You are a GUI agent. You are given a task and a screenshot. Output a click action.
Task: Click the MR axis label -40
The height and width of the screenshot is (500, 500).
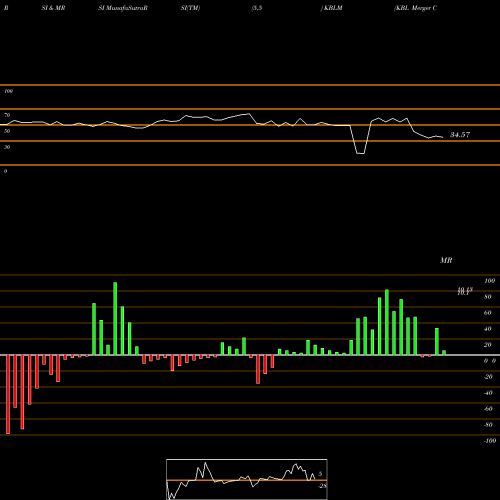click(x=488, y=393)
